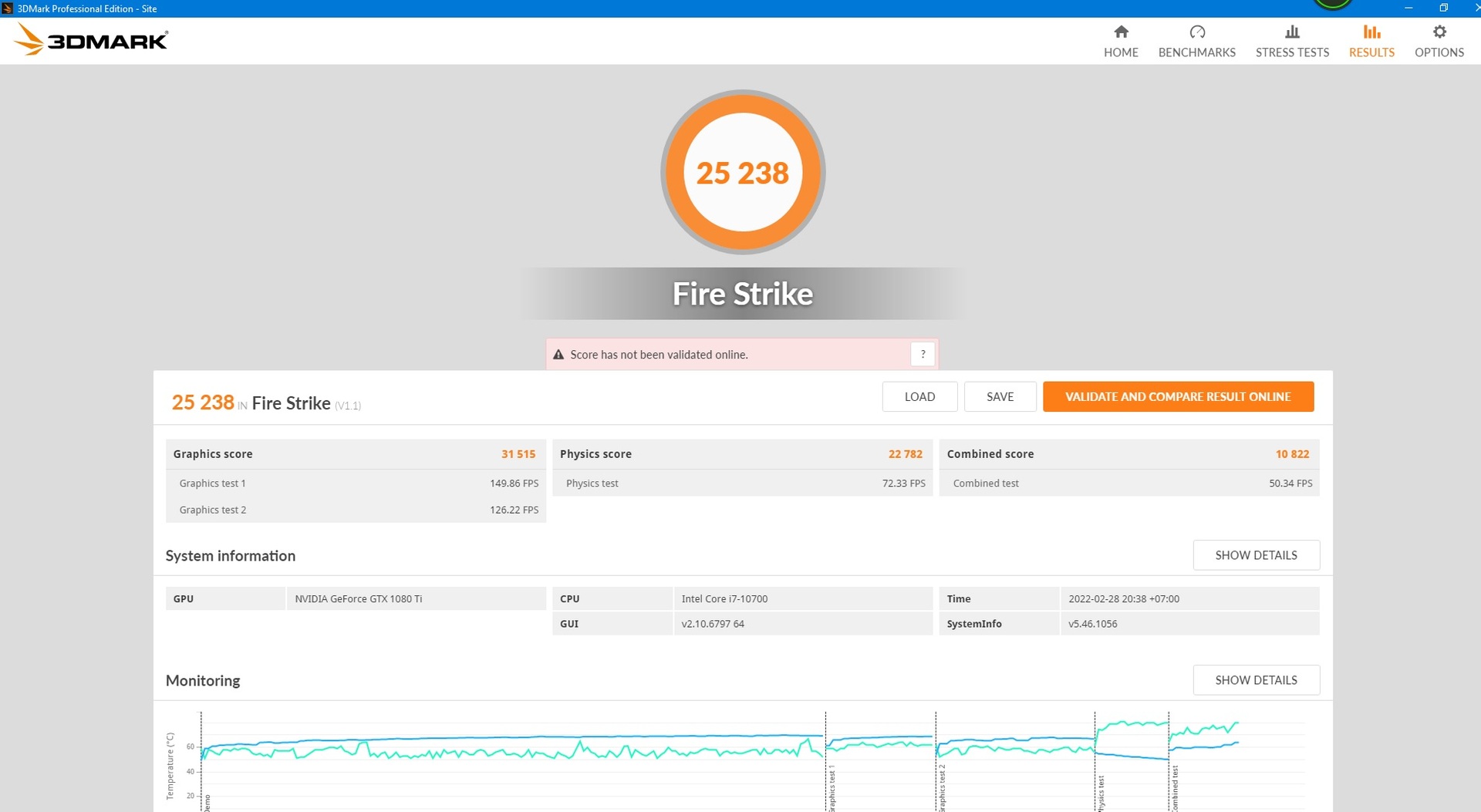Click the '25 238 IN Fire Strike' result heading

(266, 403)
